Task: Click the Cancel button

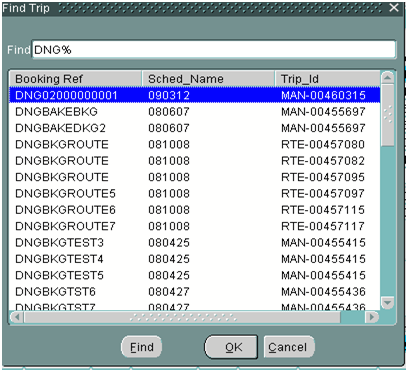Action: pos(289,347)
